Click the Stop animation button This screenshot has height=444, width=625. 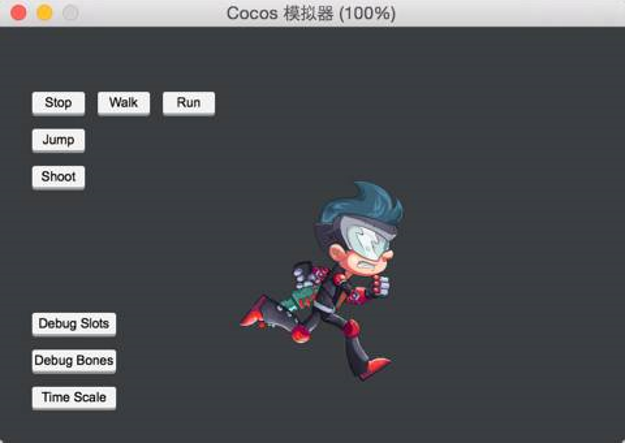[x=58, y=103]
